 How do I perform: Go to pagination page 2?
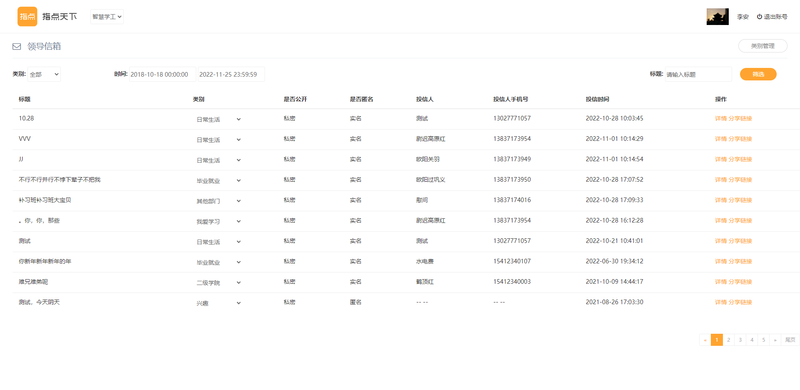(729, 339)
